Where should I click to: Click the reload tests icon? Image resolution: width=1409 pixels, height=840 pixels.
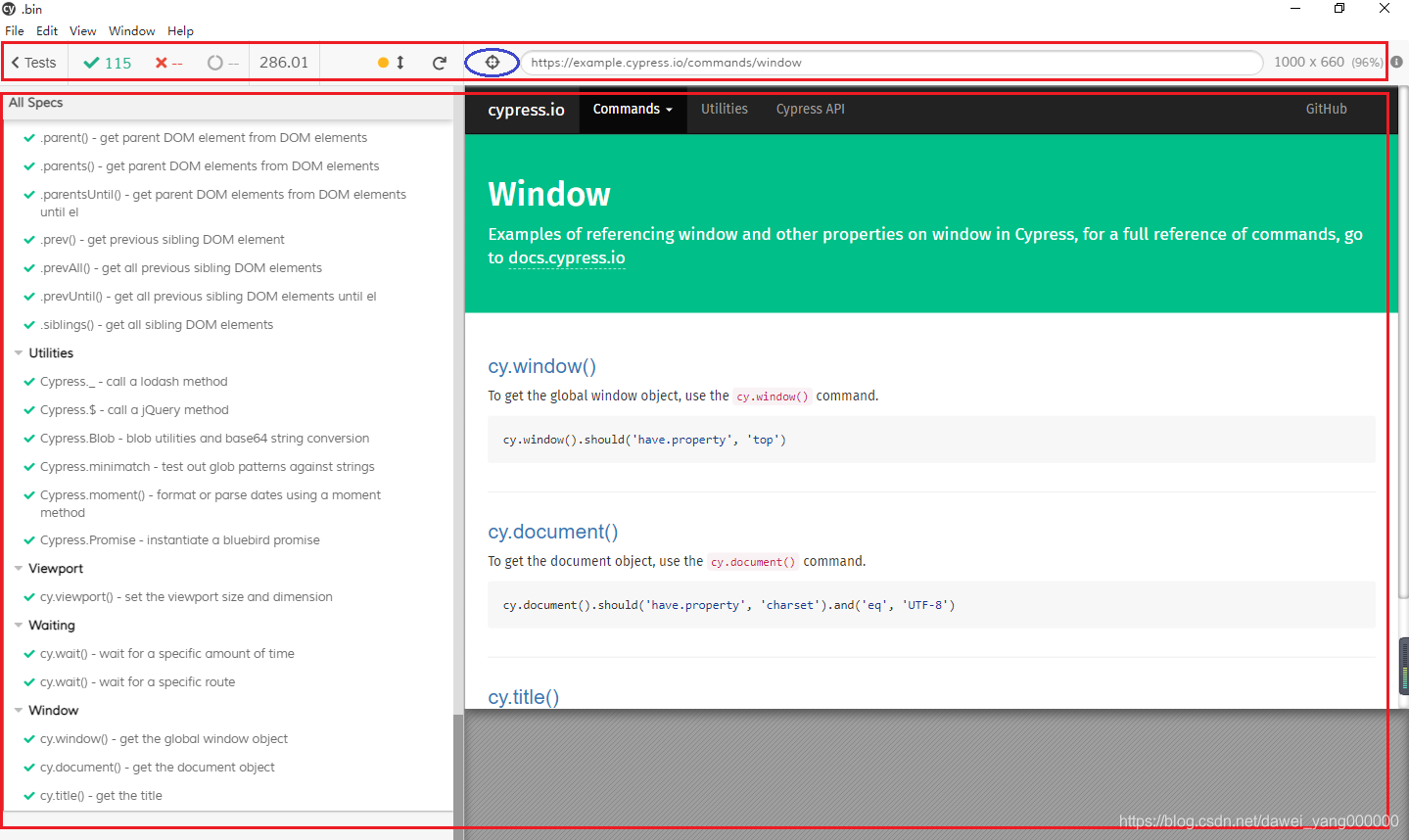tap(440, 63)
